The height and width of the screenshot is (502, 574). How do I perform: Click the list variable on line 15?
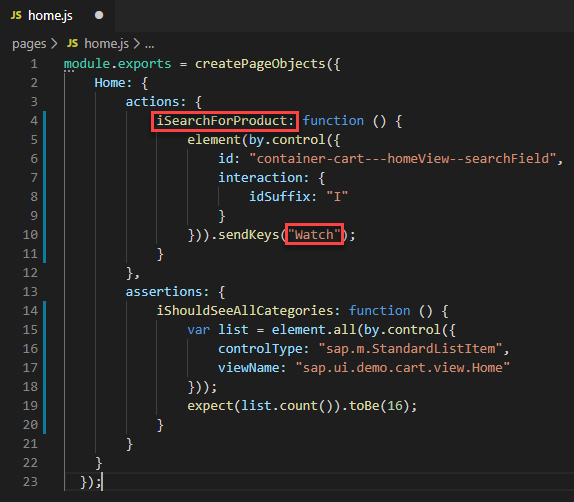point(233,330)
